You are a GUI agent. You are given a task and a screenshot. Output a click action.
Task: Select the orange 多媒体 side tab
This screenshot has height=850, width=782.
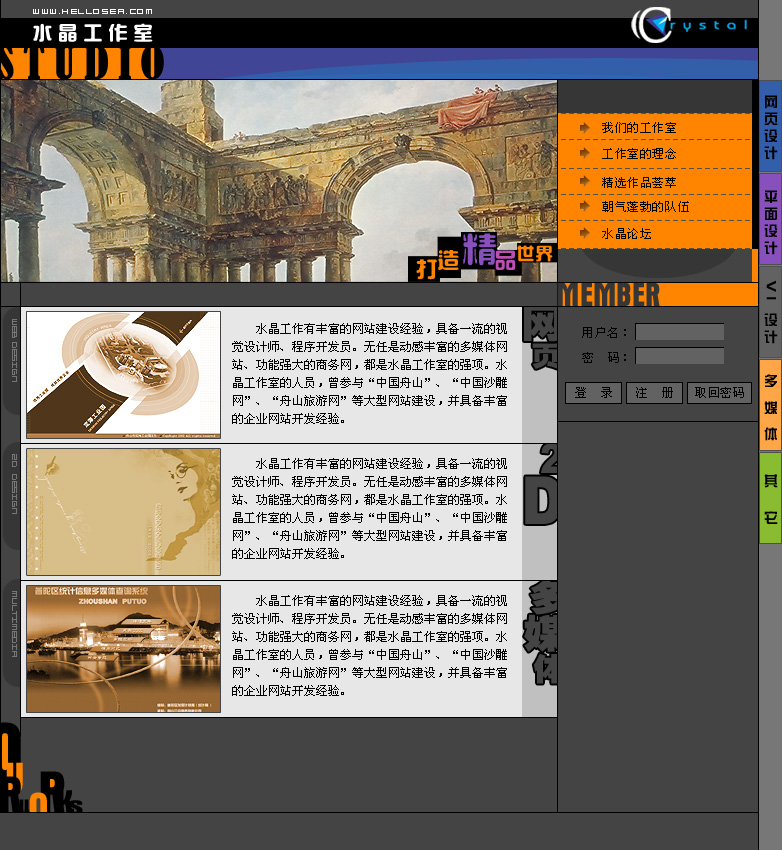click(770, 404)
